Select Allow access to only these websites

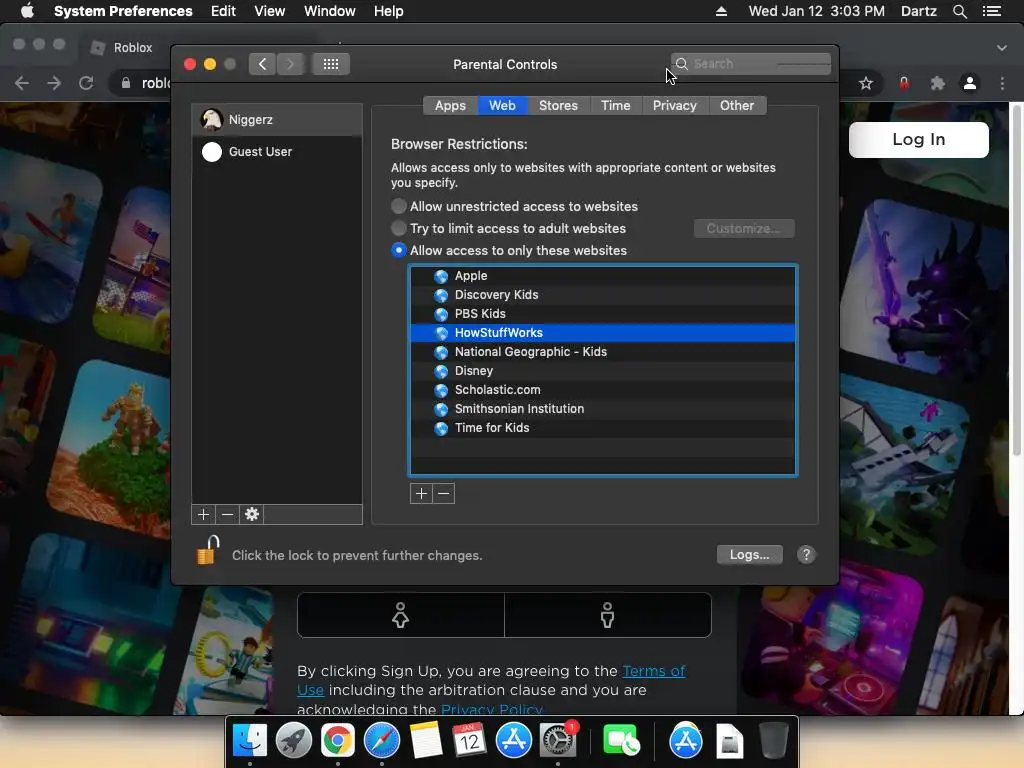point(398,251)
